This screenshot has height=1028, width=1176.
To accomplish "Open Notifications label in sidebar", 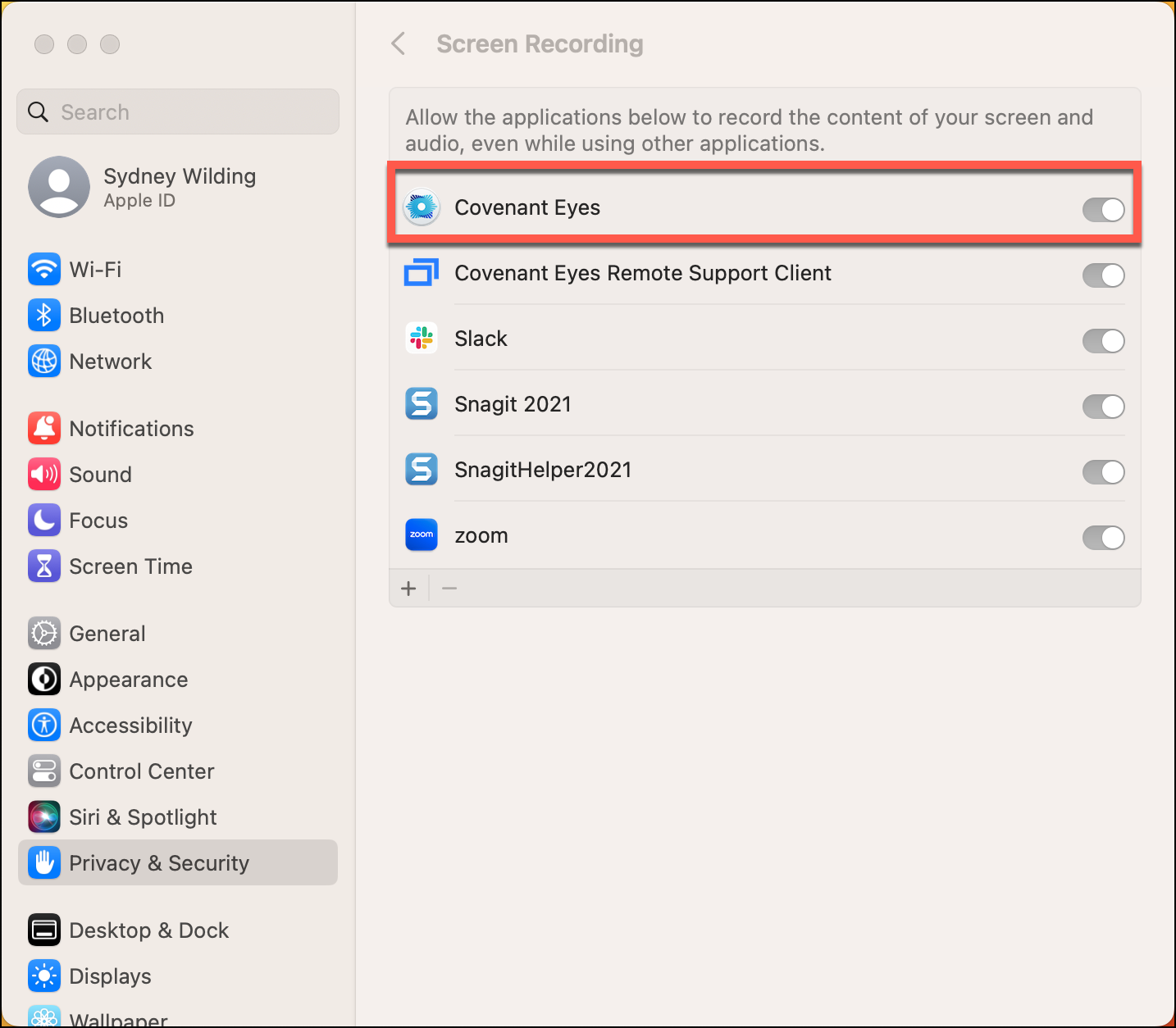I will pyautogui.click(x=131, y=429).
